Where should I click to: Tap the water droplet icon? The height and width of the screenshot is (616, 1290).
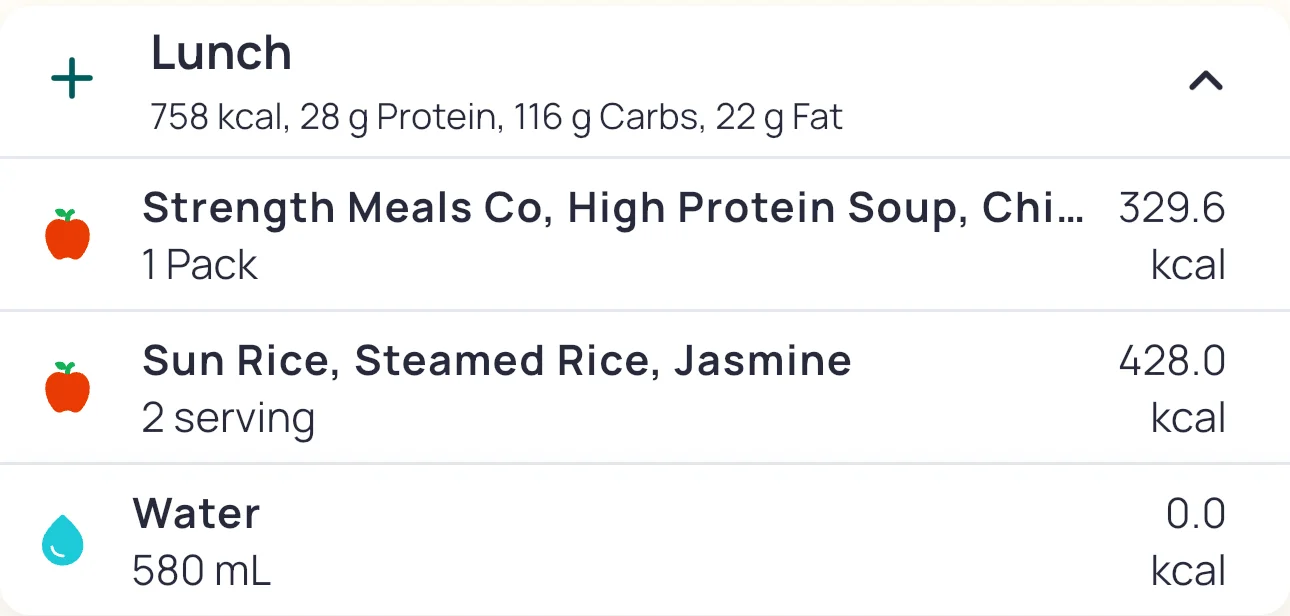tap(62, 541)
